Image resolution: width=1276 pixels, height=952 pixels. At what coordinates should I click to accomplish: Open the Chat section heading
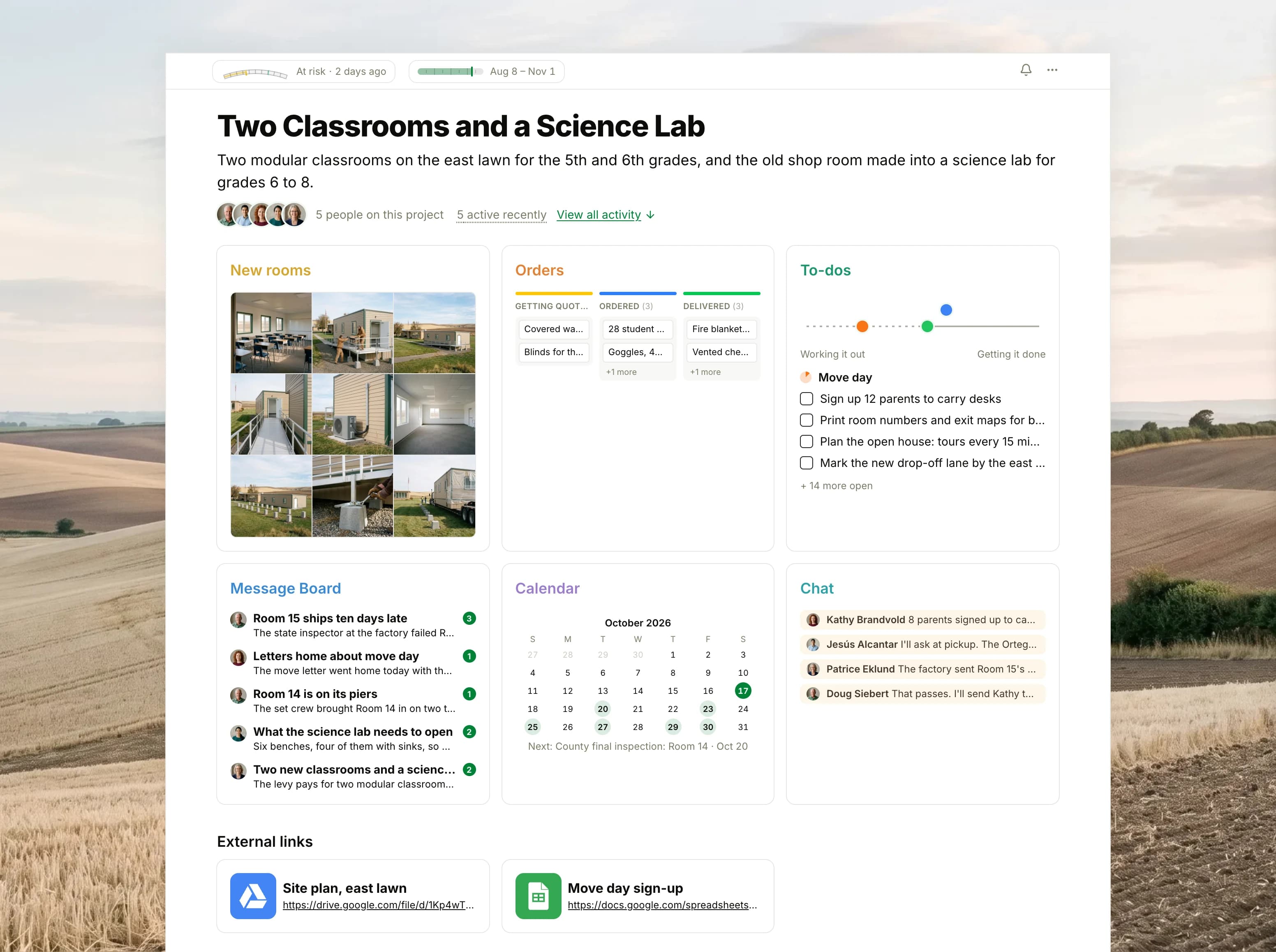point(817,588)
